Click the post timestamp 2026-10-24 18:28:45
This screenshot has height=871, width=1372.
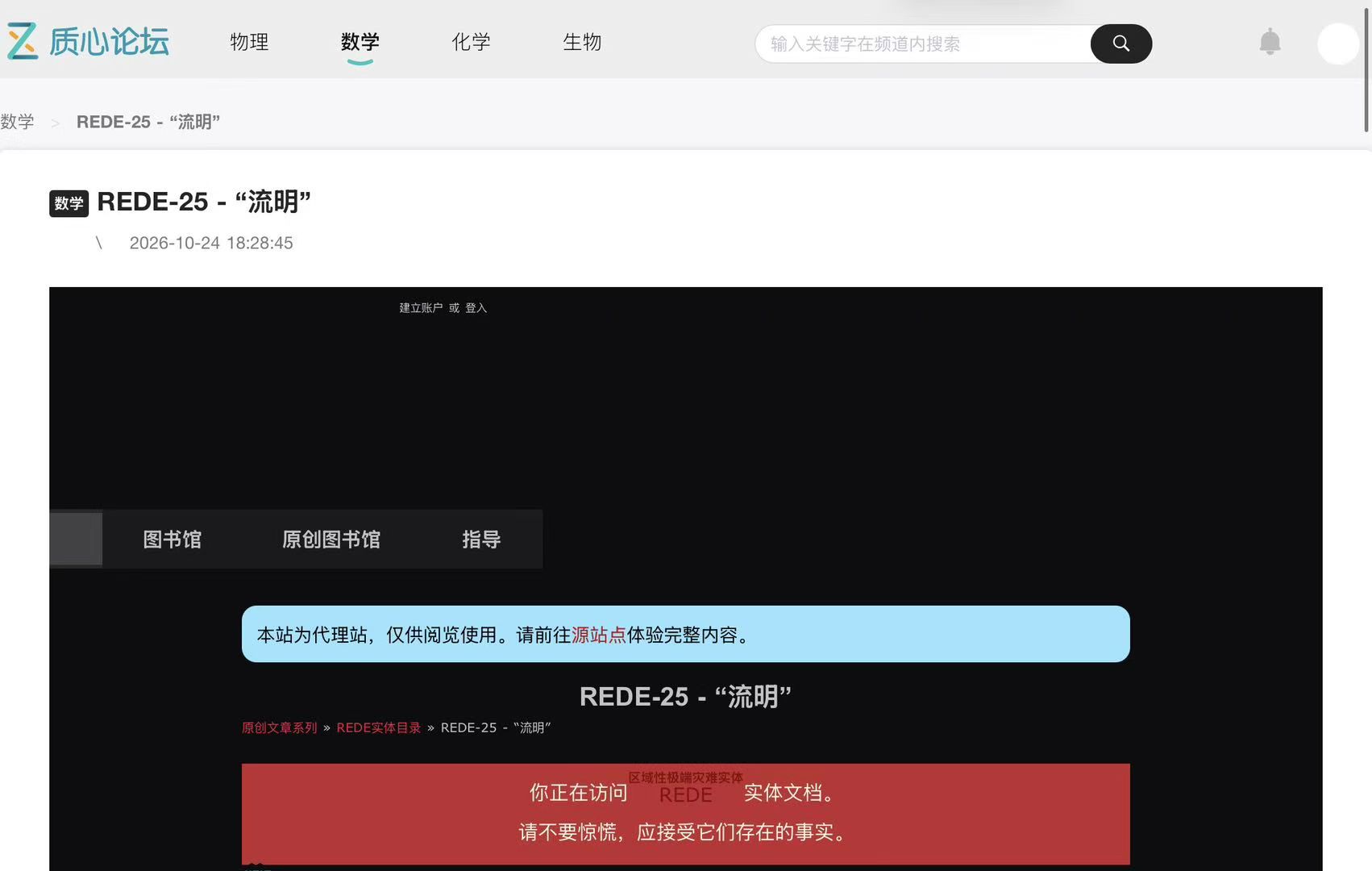pyautogui.click(x=211, y=243)
